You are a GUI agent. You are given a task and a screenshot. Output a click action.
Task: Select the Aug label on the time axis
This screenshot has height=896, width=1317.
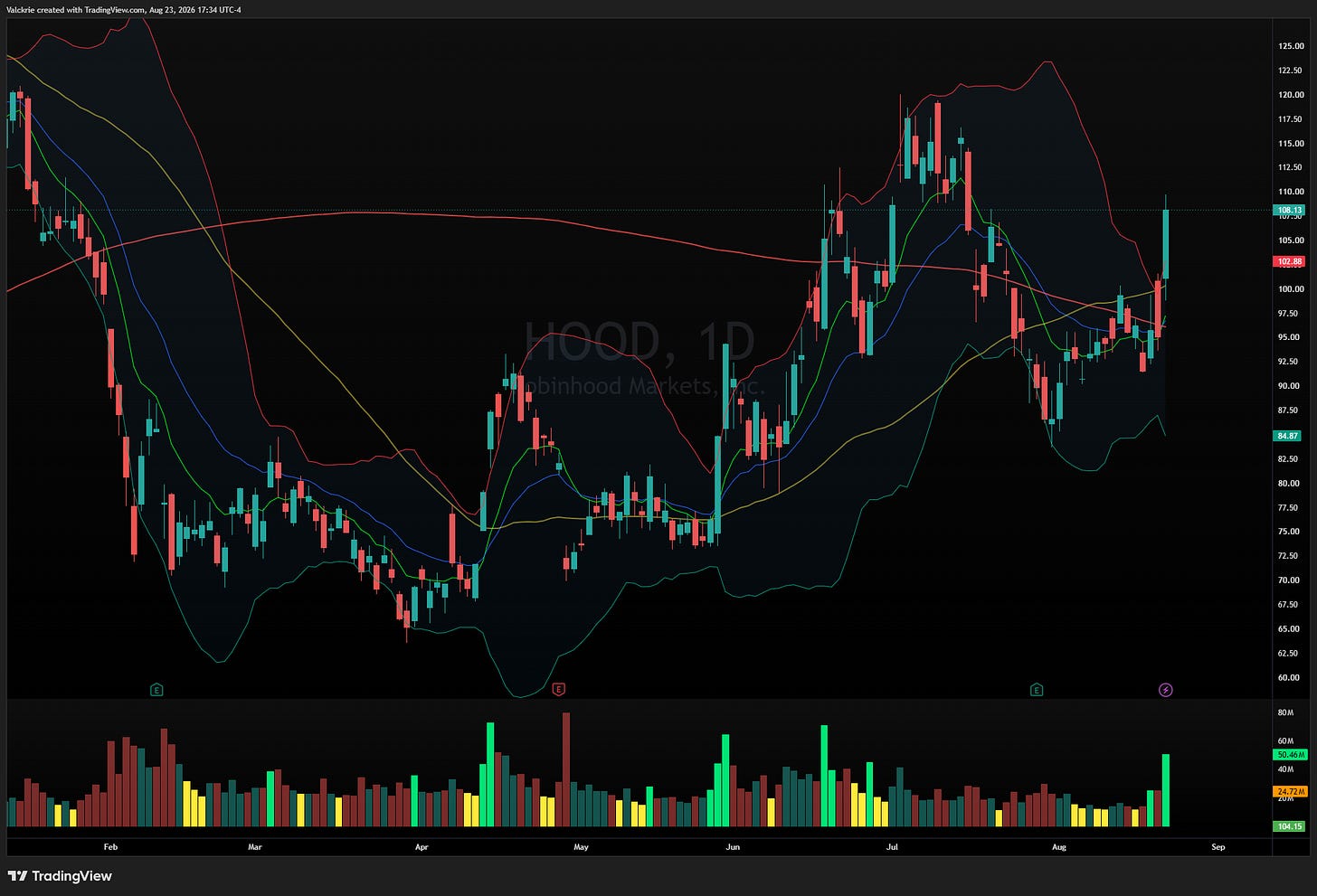(1059, 847)
